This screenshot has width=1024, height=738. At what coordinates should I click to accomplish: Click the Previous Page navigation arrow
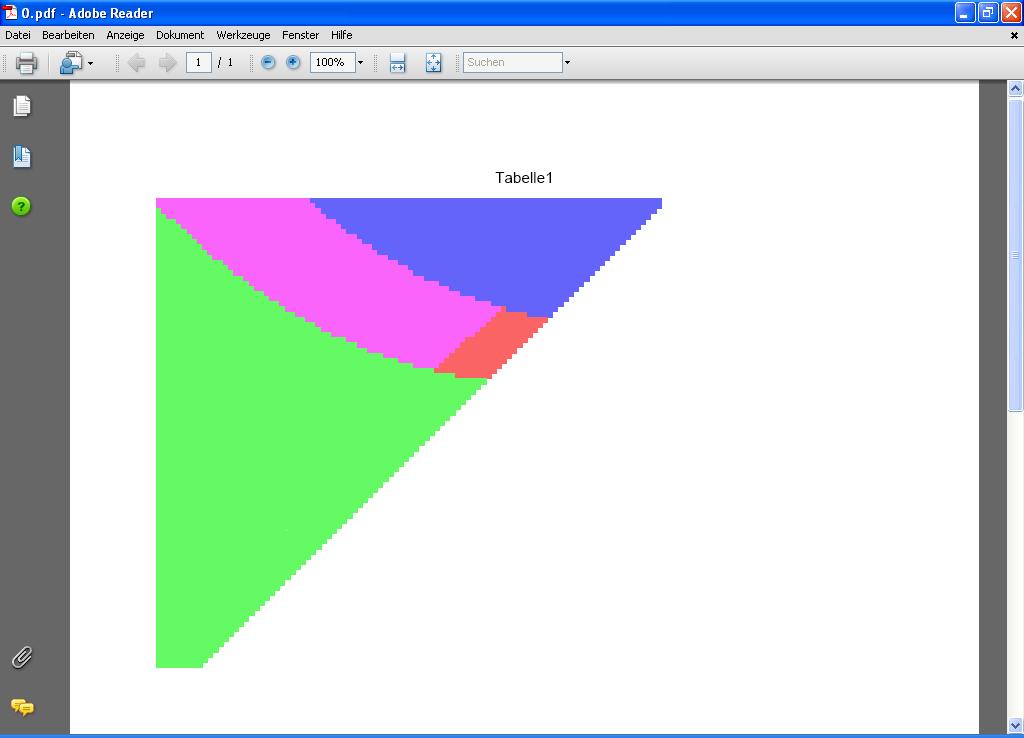[x=137, y=62]
